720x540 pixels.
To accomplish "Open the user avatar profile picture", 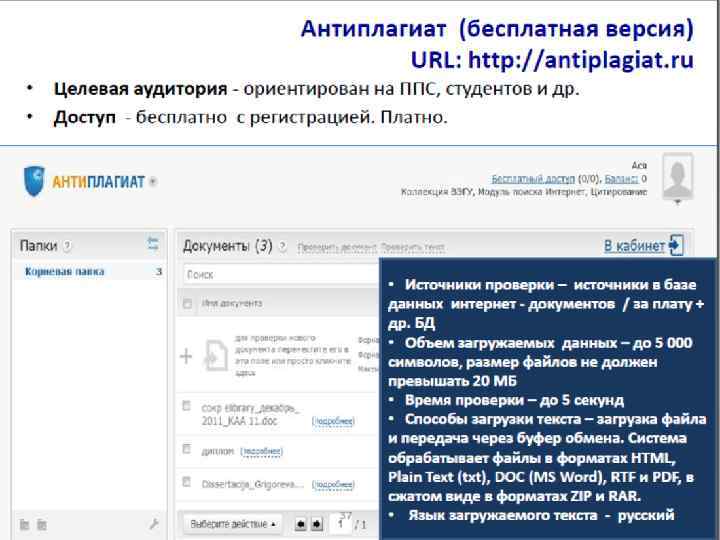I will click(x=678, y=176).
